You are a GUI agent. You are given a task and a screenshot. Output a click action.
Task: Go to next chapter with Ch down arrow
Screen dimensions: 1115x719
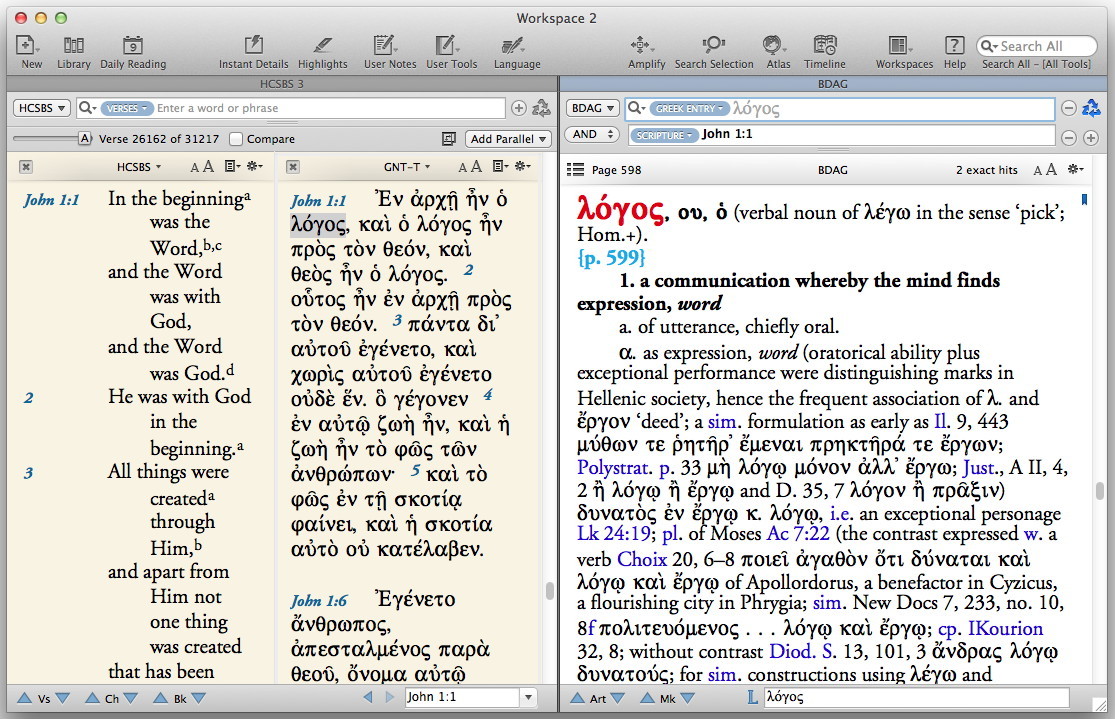[131, 698]
